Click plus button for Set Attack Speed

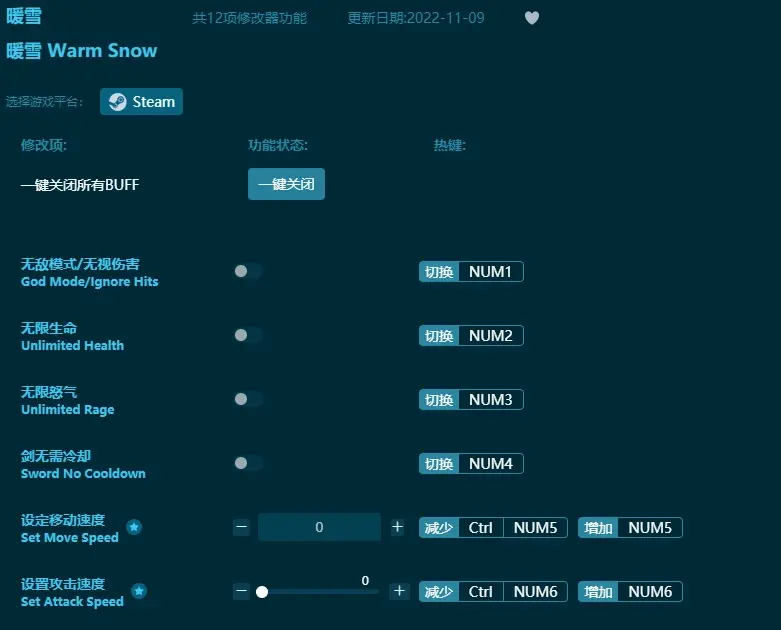[399, 591]
